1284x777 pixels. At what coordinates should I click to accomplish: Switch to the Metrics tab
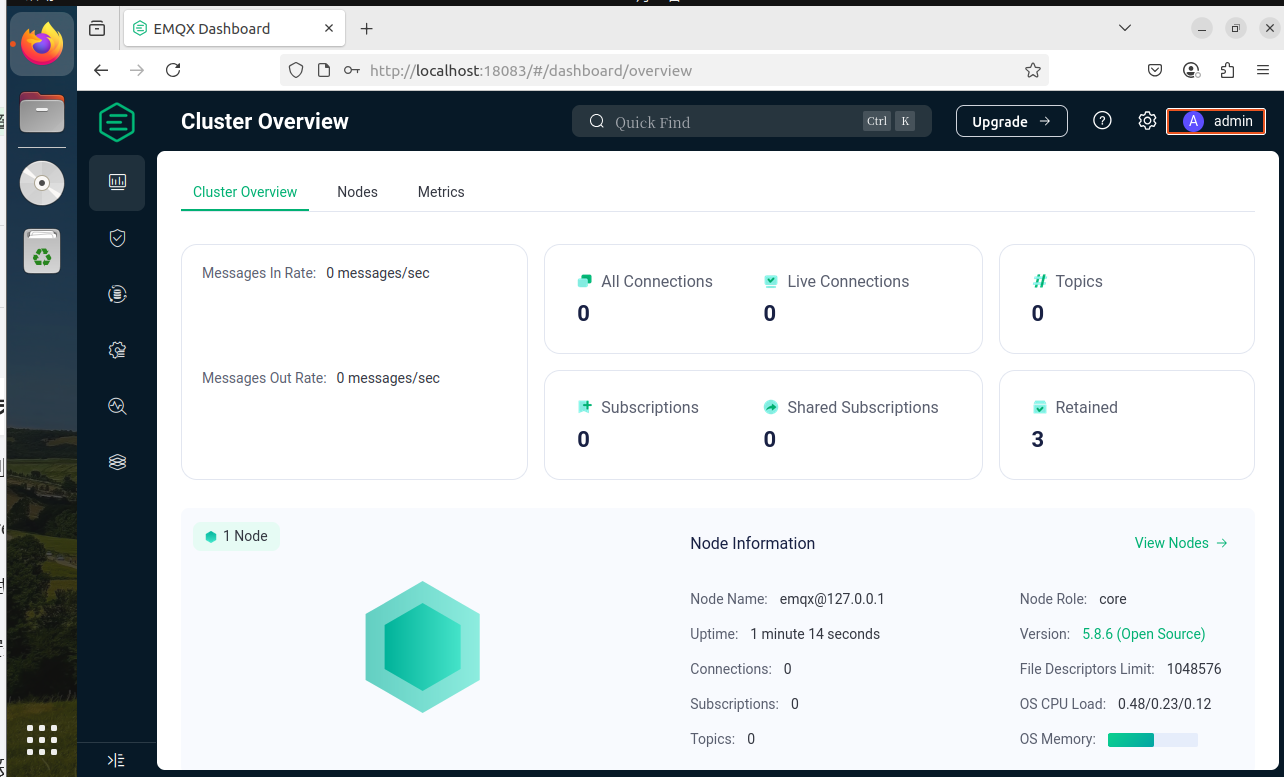(441, 192)
